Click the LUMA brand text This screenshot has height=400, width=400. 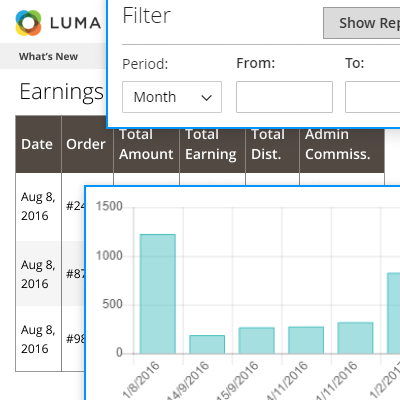75,23
